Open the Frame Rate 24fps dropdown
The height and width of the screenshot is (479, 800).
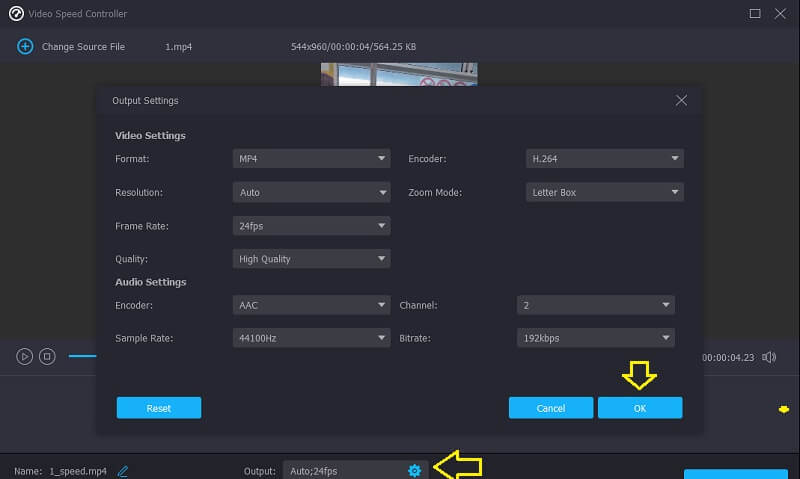[310, 226]
